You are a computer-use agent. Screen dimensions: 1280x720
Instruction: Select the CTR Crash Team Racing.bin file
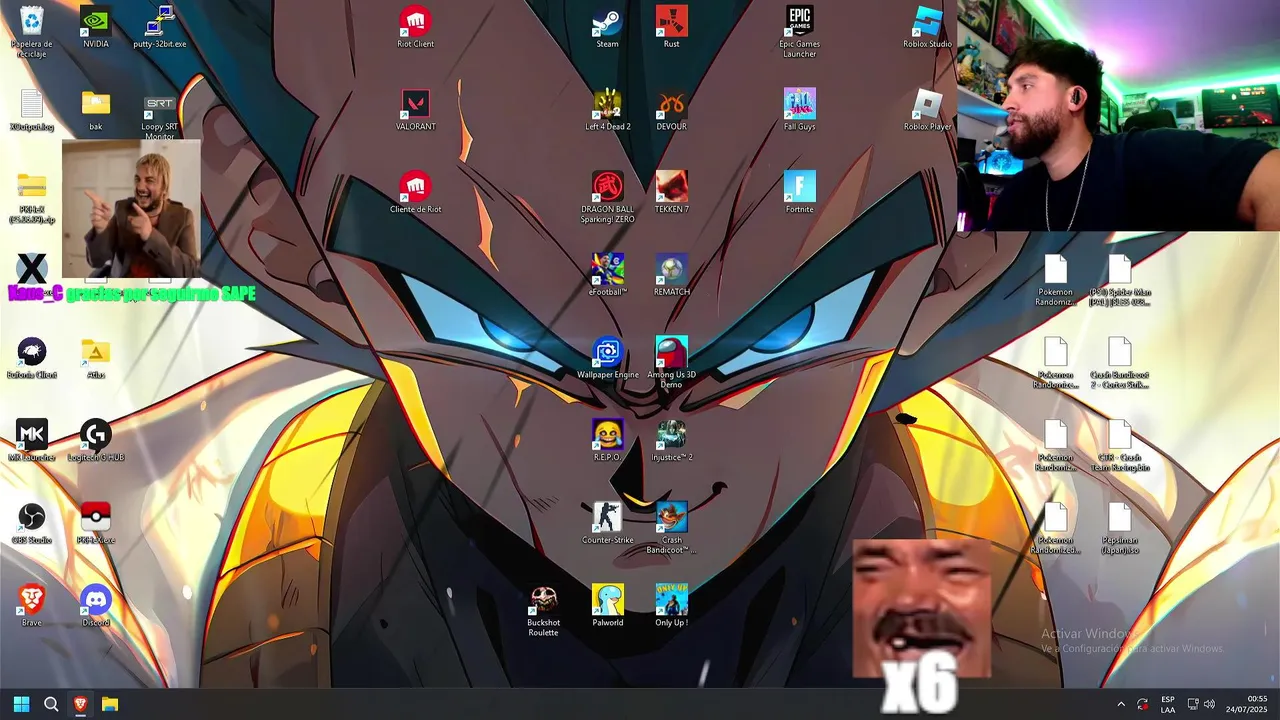[1120, 446]
